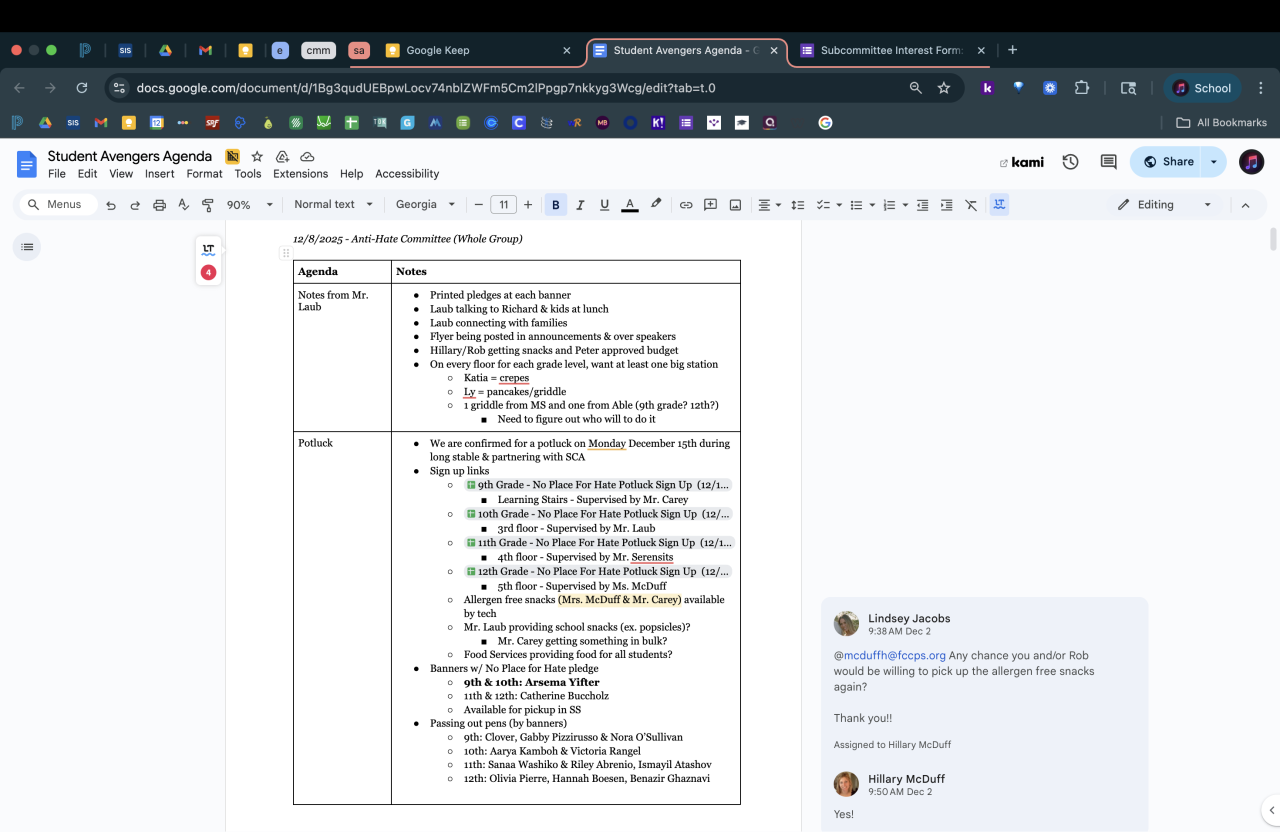Screen dimensions: 1280x832
Task: Click the Menus search box
Action: pos(60,205)
